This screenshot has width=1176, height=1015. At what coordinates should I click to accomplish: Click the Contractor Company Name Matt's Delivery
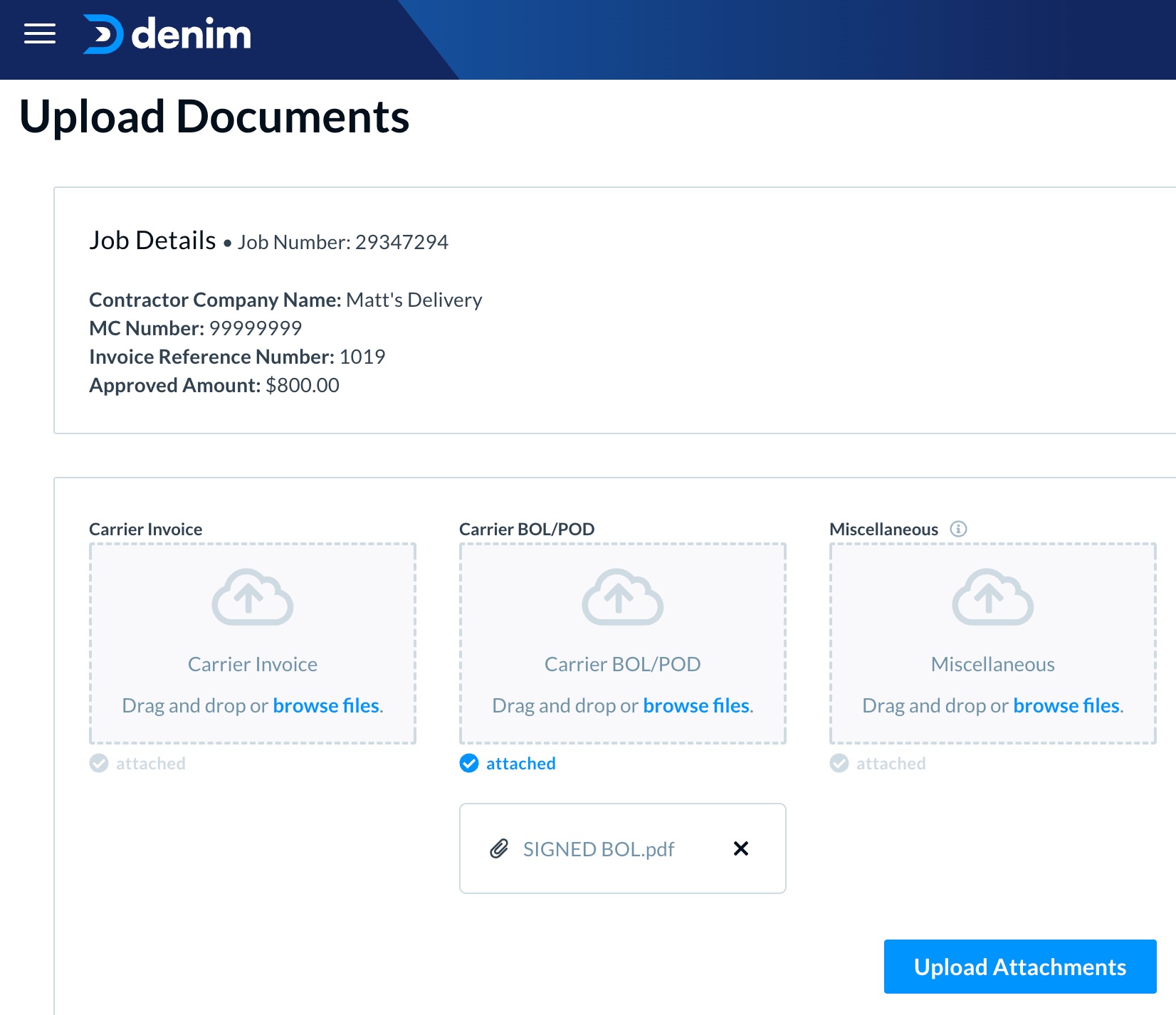coord(285,300)
